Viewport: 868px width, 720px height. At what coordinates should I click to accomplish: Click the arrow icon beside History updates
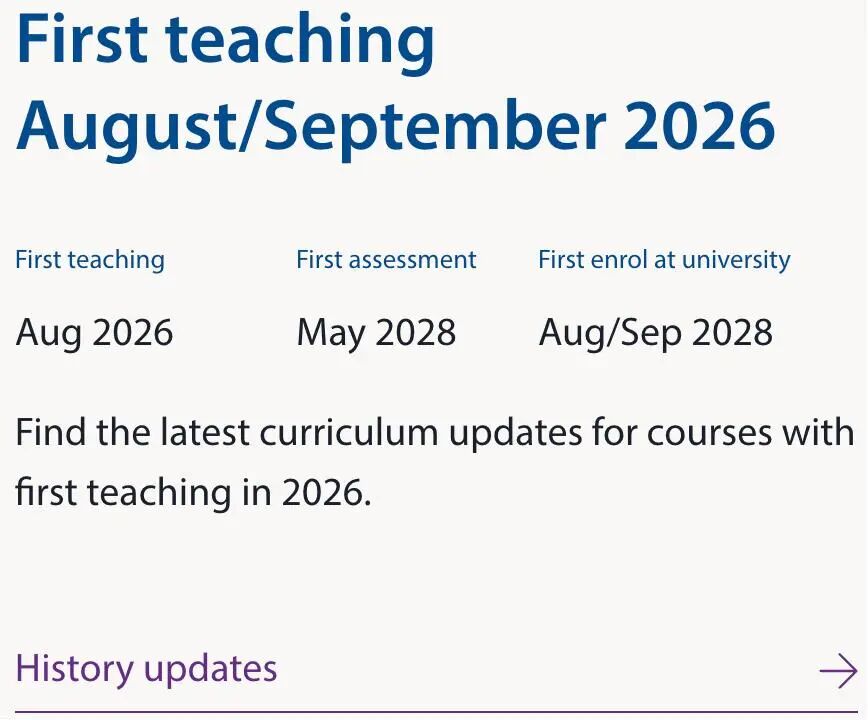838,671
